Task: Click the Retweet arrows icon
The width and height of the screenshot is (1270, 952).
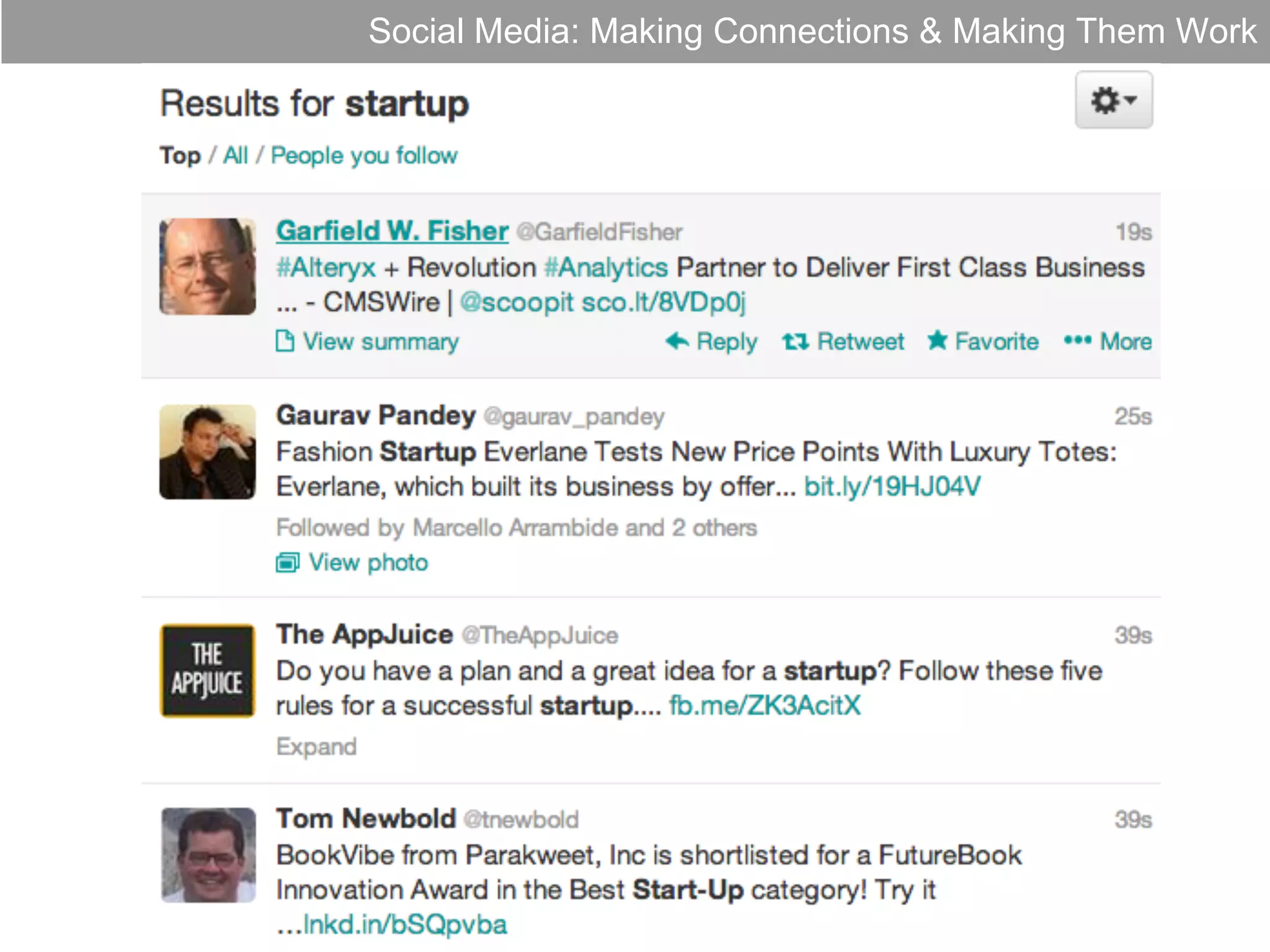Action: tap(795, 342)
